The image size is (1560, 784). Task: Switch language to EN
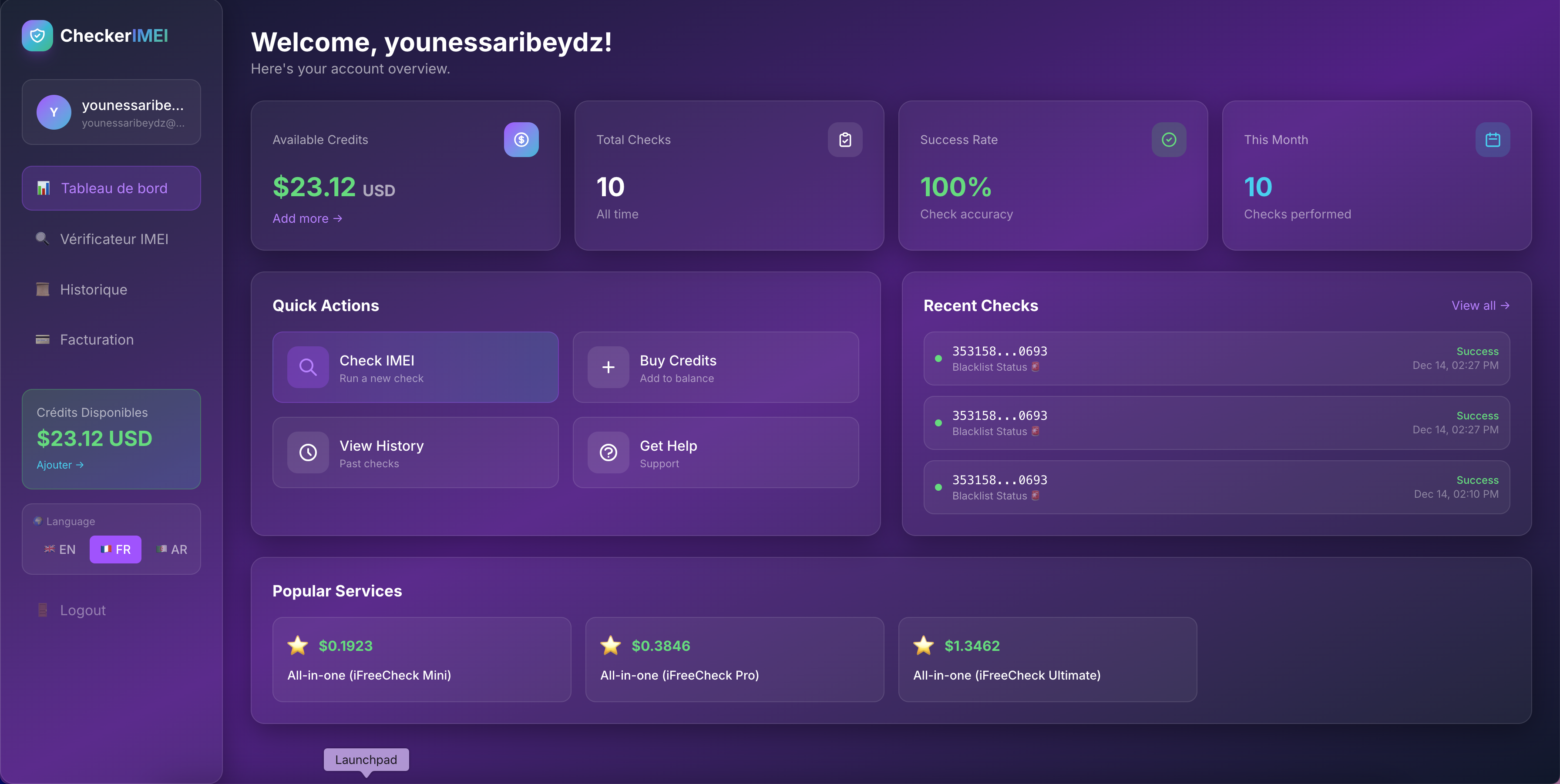coord(60,549)
